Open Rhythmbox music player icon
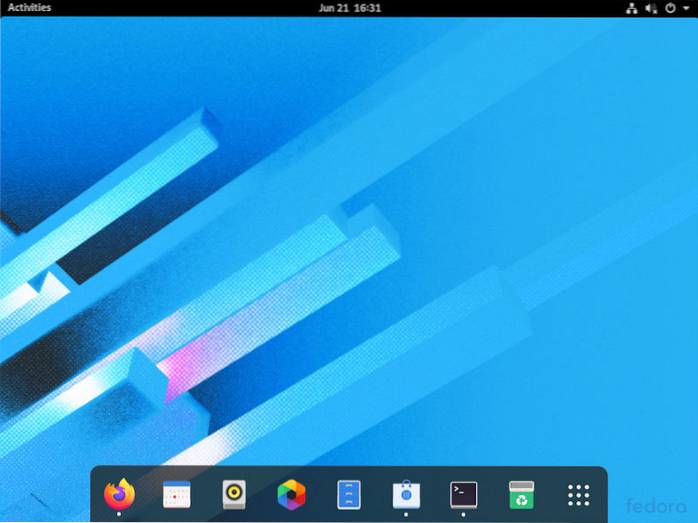 234,494
